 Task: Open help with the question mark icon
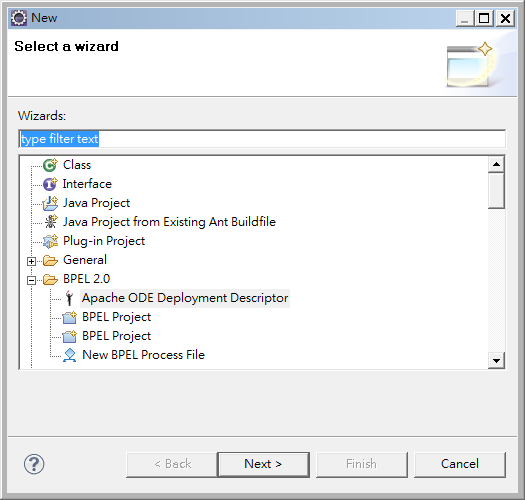click(x=34, y=464)
